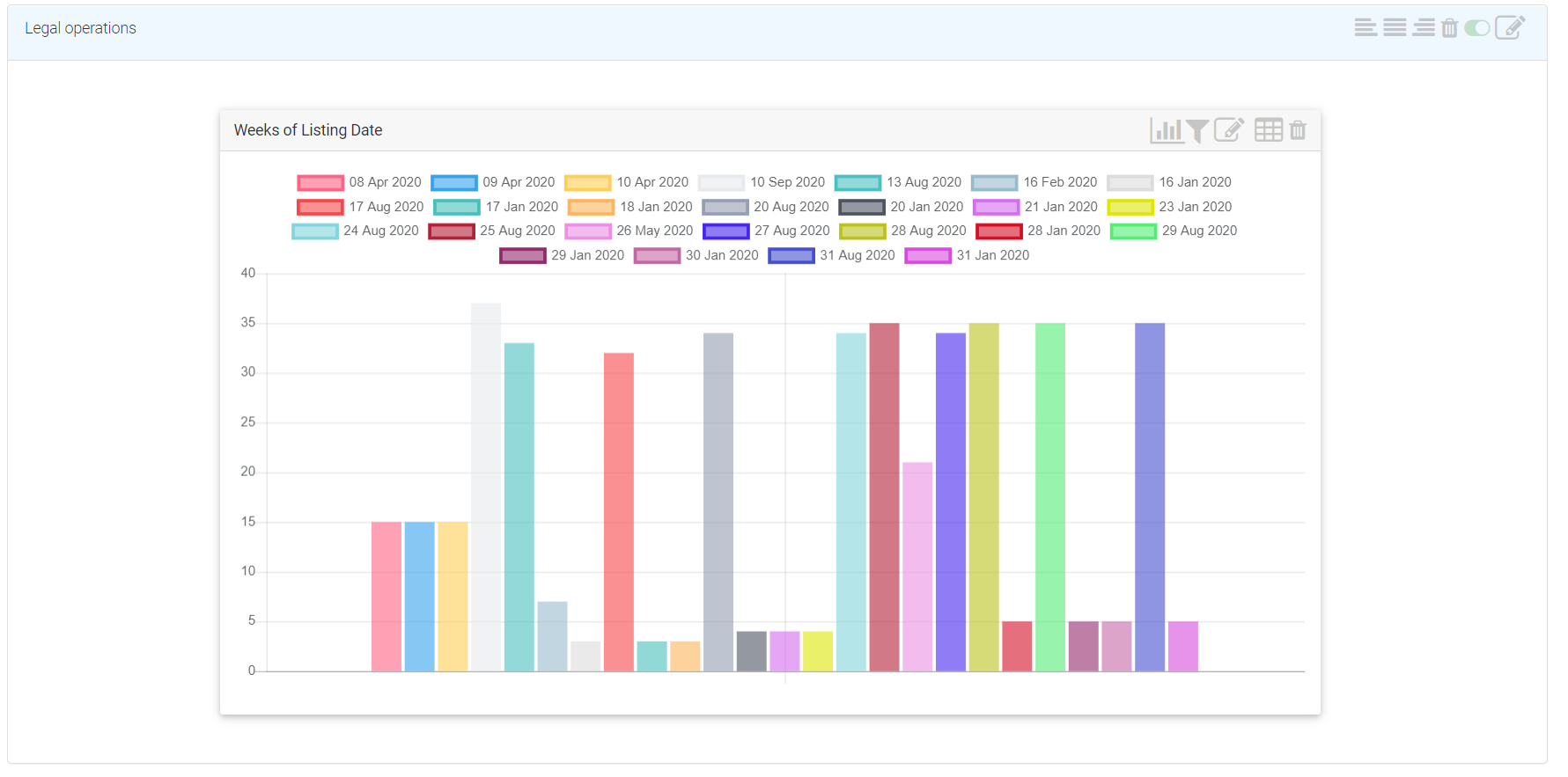Screen dimensions: 1568x777
Task: Open chart type bar graph icon
Action: [1166, 130]
